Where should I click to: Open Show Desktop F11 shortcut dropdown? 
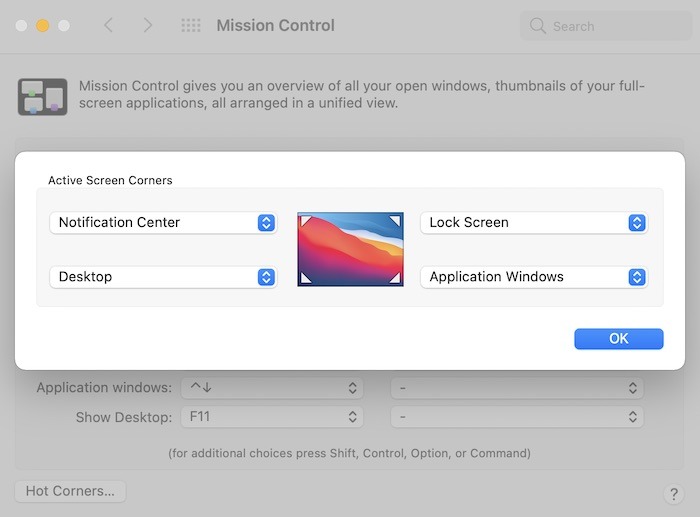272,417
